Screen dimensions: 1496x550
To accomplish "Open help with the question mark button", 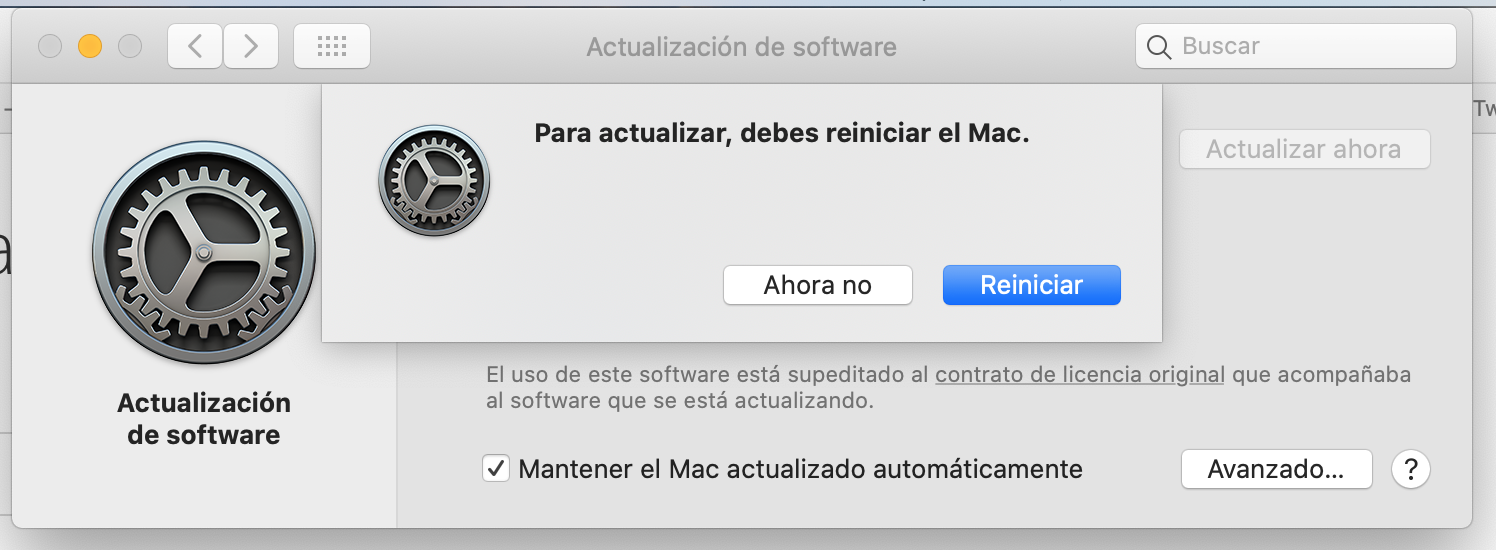I will pos(1411,469).
